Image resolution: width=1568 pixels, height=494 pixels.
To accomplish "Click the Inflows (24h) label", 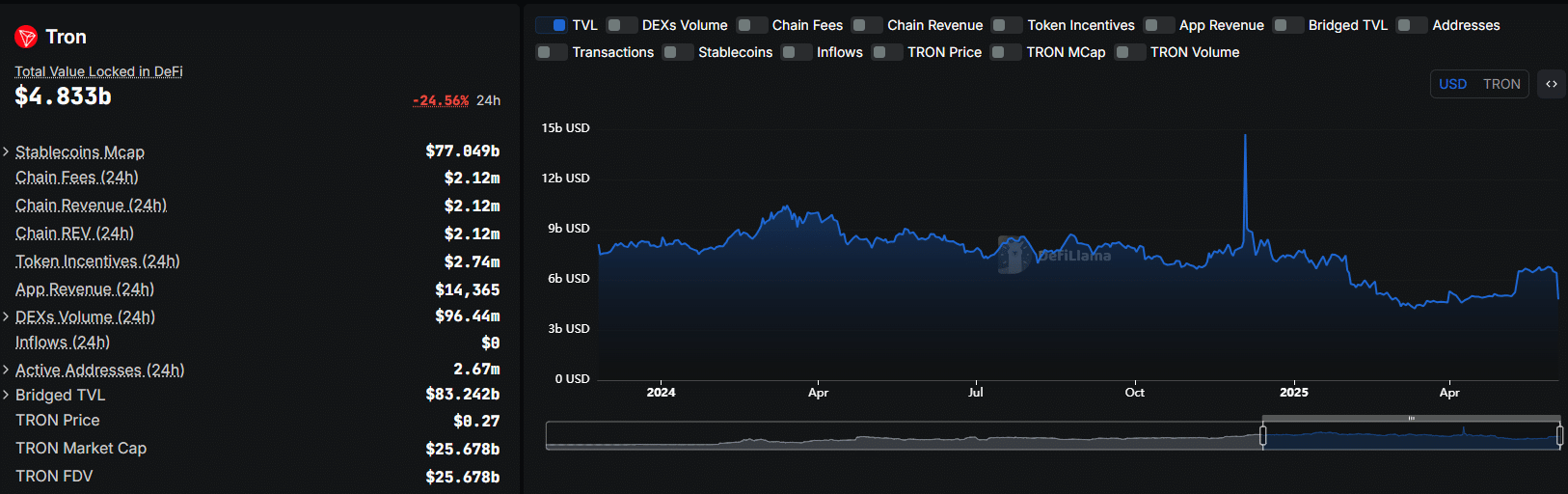I will tap(63, 343).
